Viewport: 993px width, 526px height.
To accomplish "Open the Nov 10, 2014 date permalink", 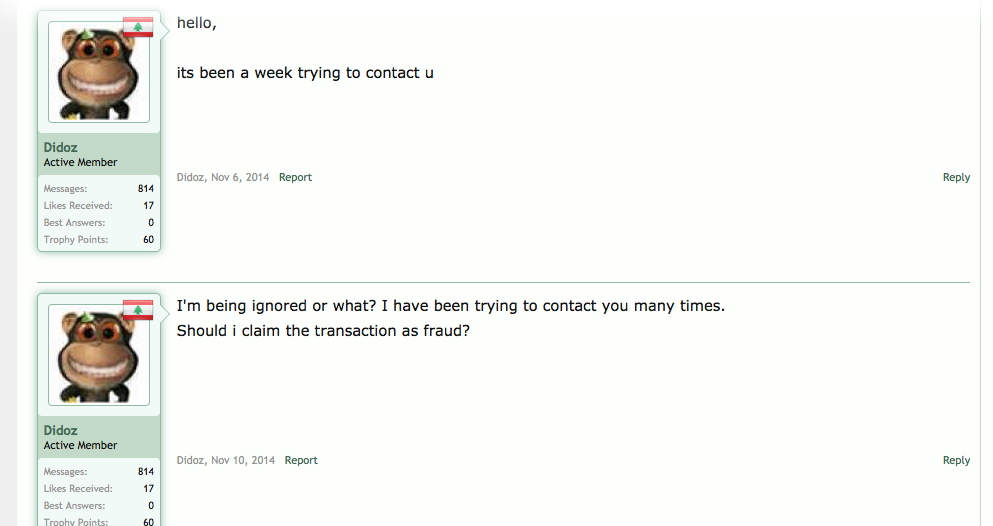I will tap(243, 460).
